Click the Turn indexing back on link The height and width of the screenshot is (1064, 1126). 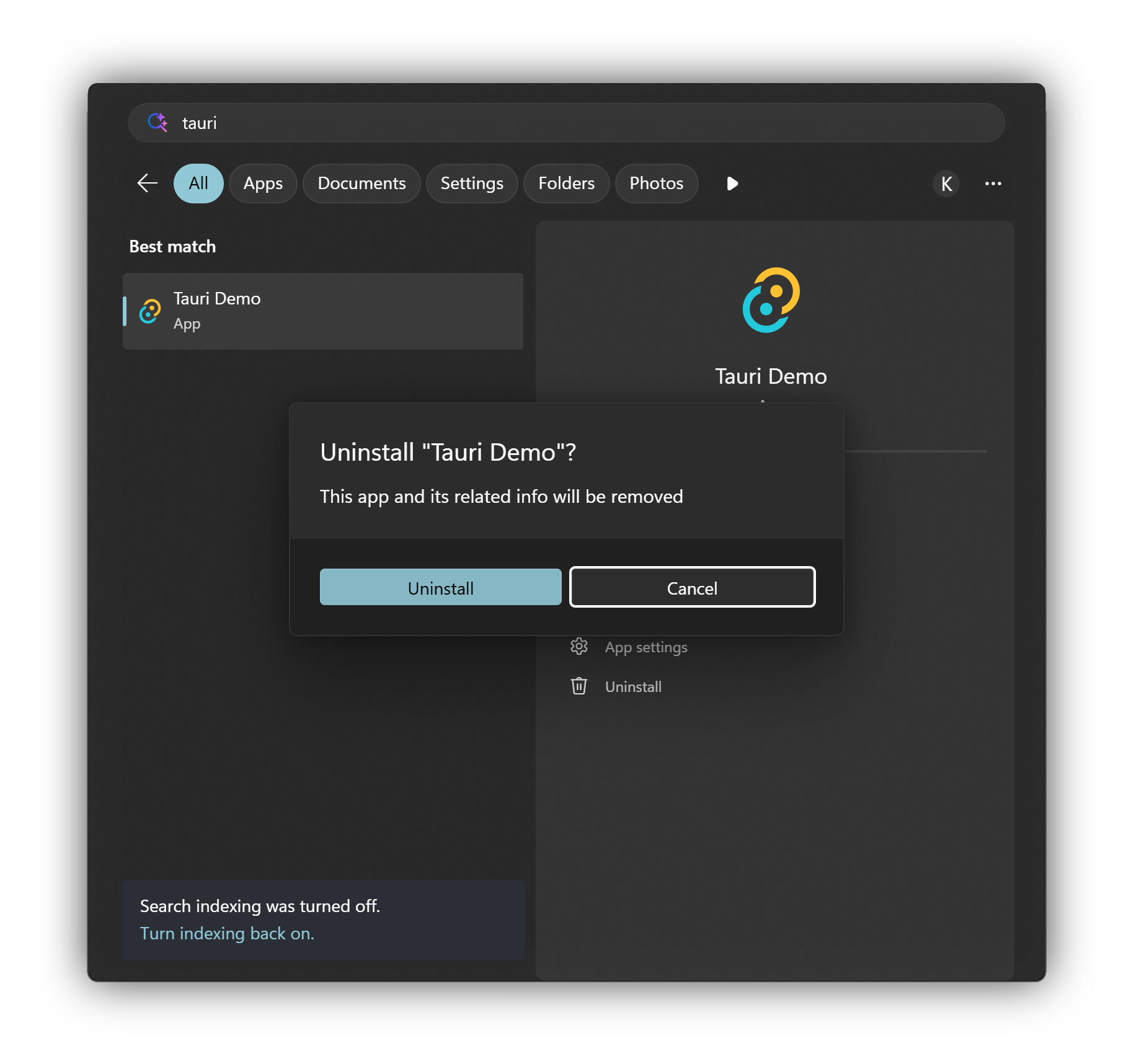pos(227,934)
